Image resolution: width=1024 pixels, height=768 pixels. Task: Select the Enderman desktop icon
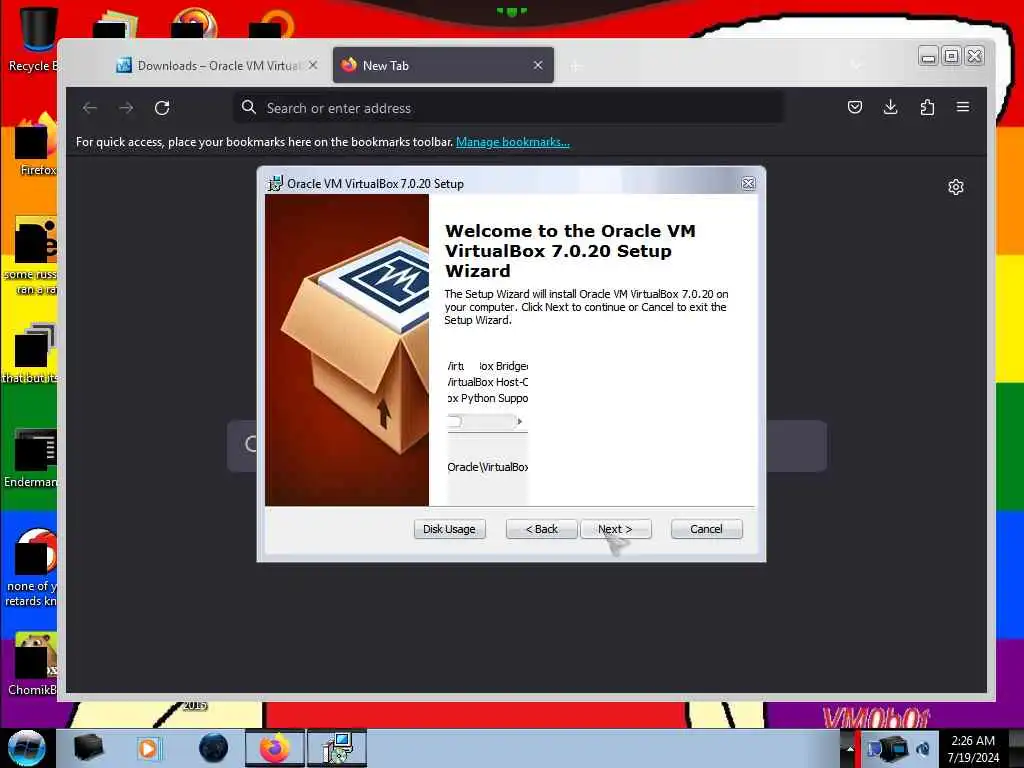click(31, 457)
